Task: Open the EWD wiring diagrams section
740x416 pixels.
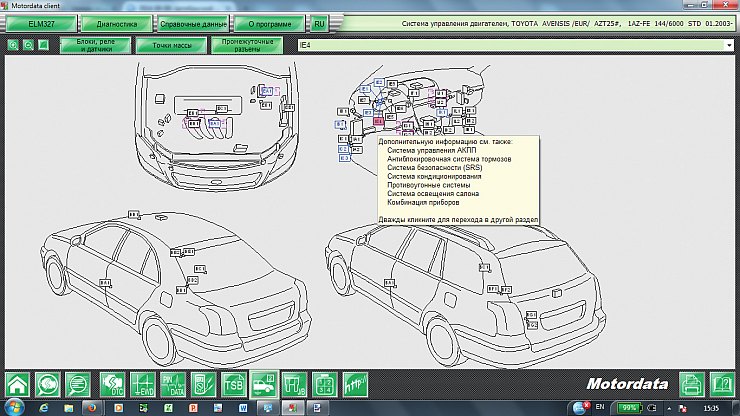Action: click(x=143, y=384)
